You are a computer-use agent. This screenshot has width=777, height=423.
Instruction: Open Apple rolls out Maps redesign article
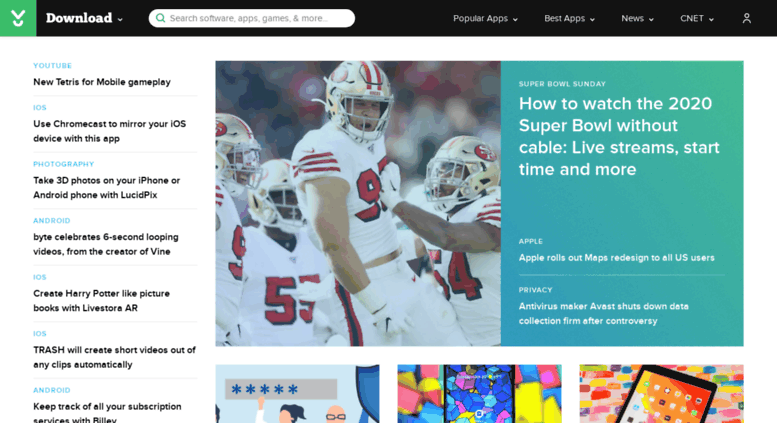[616, 258]
